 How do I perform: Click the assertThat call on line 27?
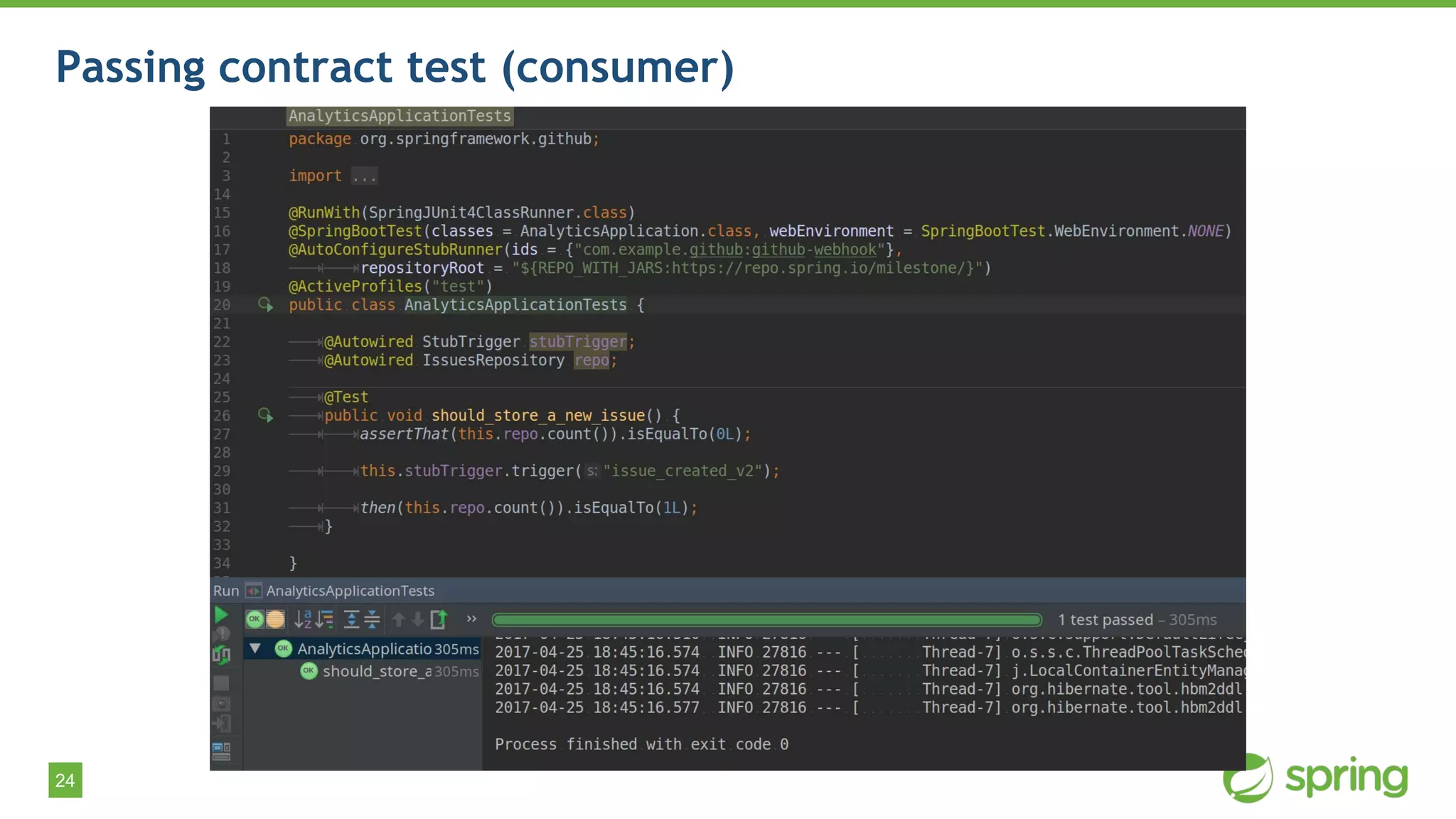405,434
